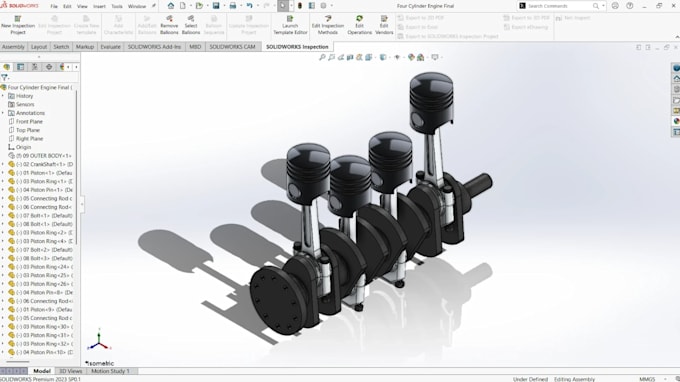Switch to the Assembly tab
This screenshot has height=382, width=680.
pos(13,46)
